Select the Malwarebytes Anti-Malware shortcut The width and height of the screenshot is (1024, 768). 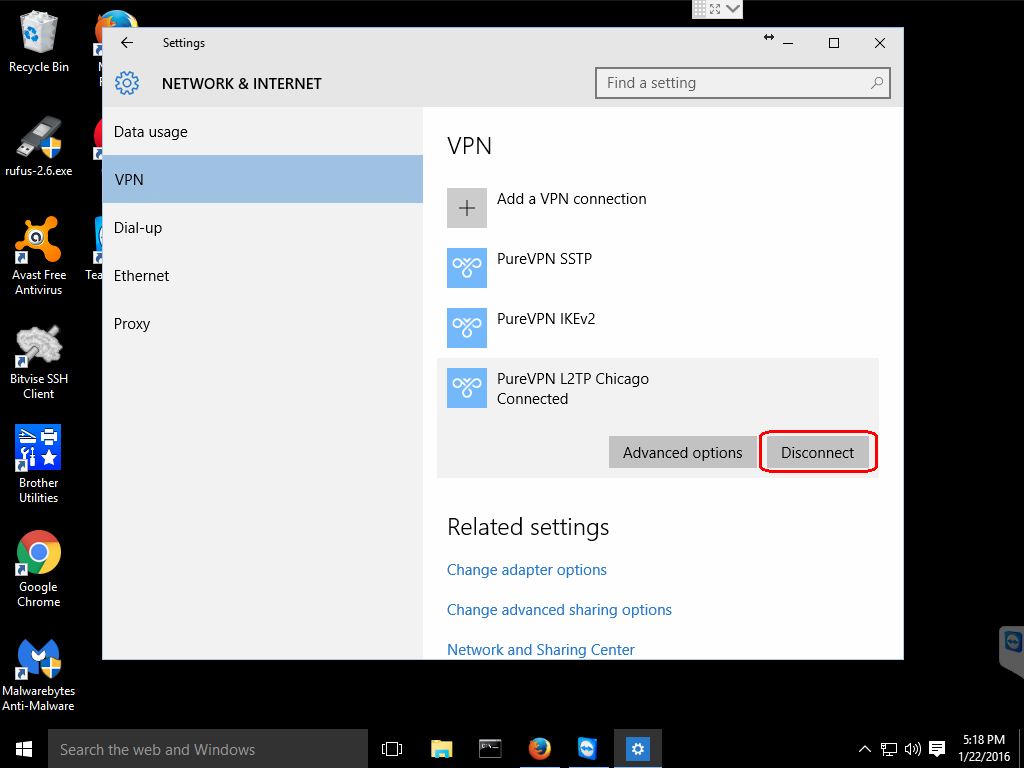tap(39, 675)
